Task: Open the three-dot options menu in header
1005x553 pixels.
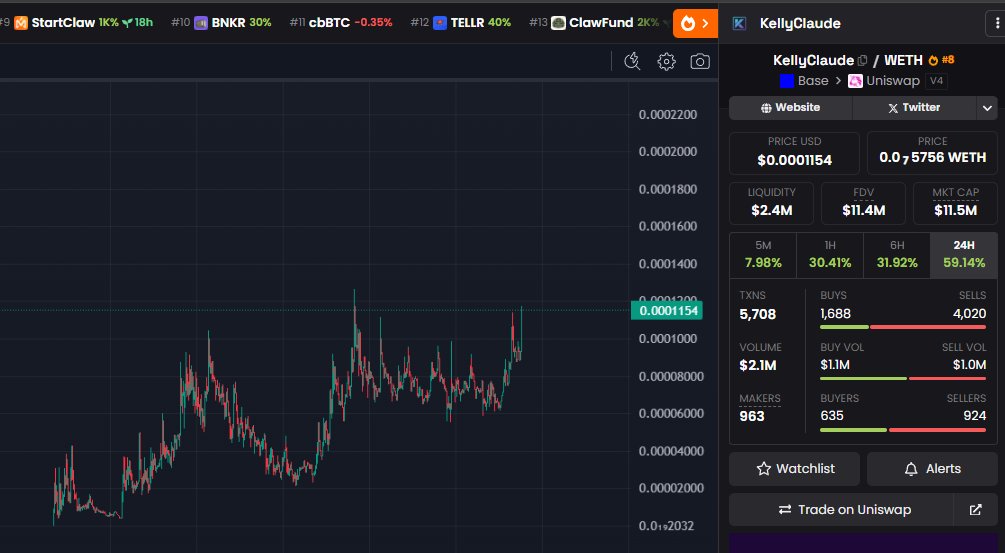Action: pos(996,24)
